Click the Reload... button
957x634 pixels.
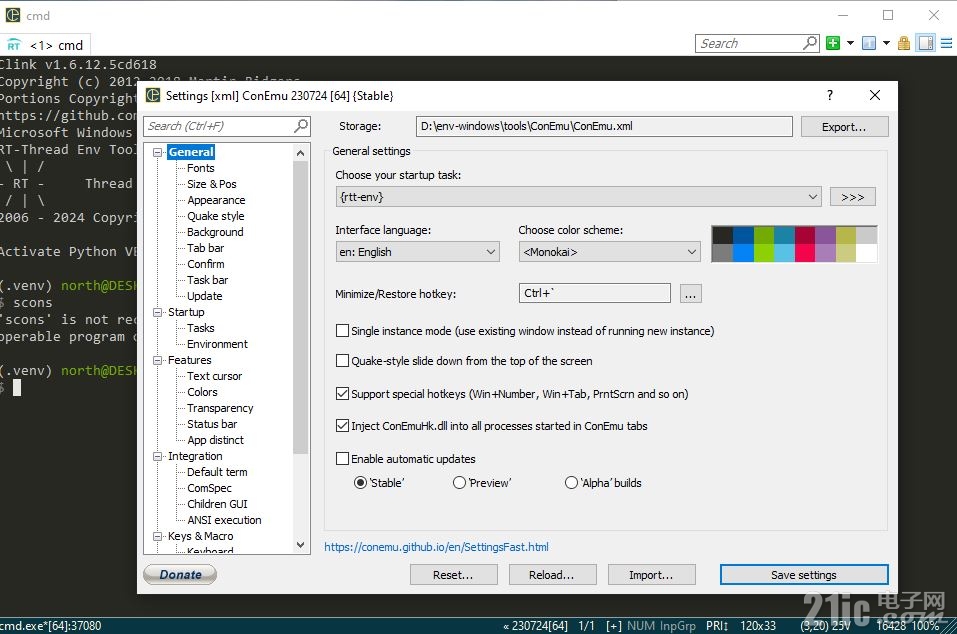coord(552,575)
